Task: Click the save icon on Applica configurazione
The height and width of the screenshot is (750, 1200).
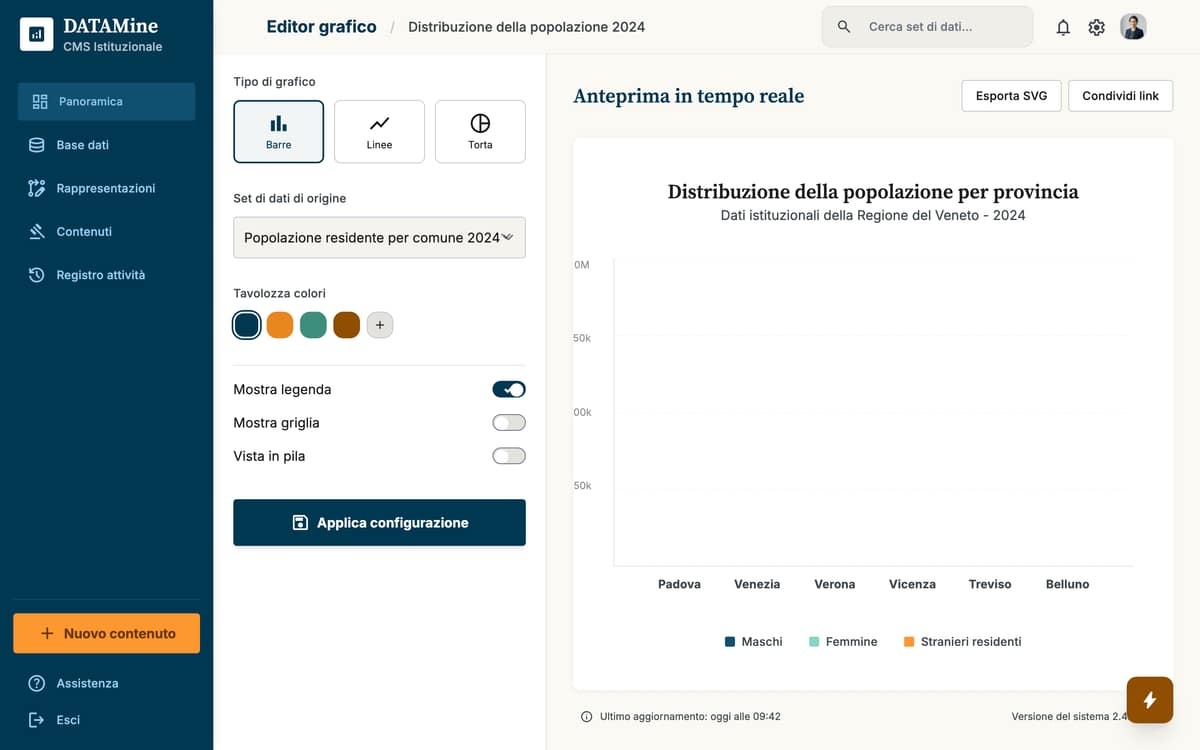Action: [x=300, y=523]
